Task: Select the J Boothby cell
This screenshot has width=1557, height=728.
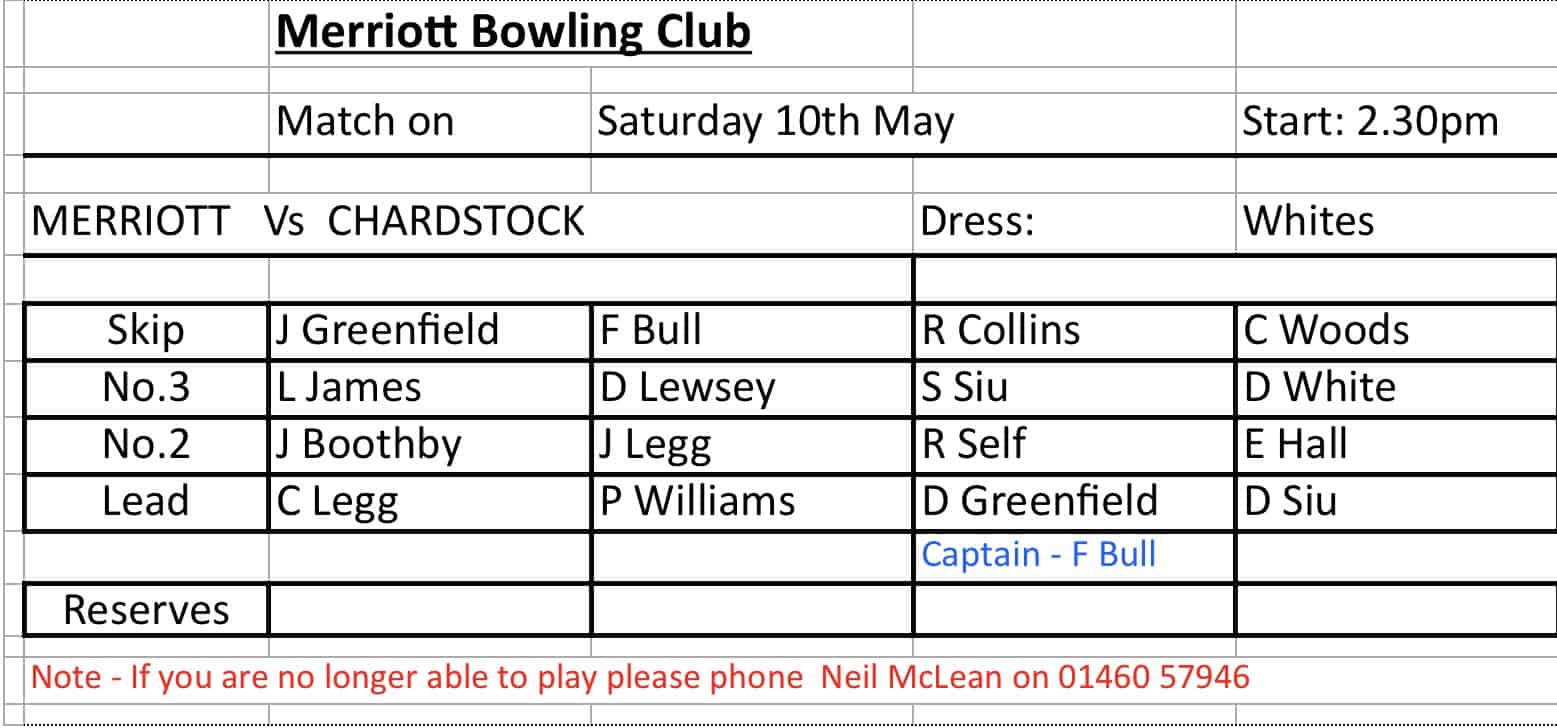Action: pos(369,445)
